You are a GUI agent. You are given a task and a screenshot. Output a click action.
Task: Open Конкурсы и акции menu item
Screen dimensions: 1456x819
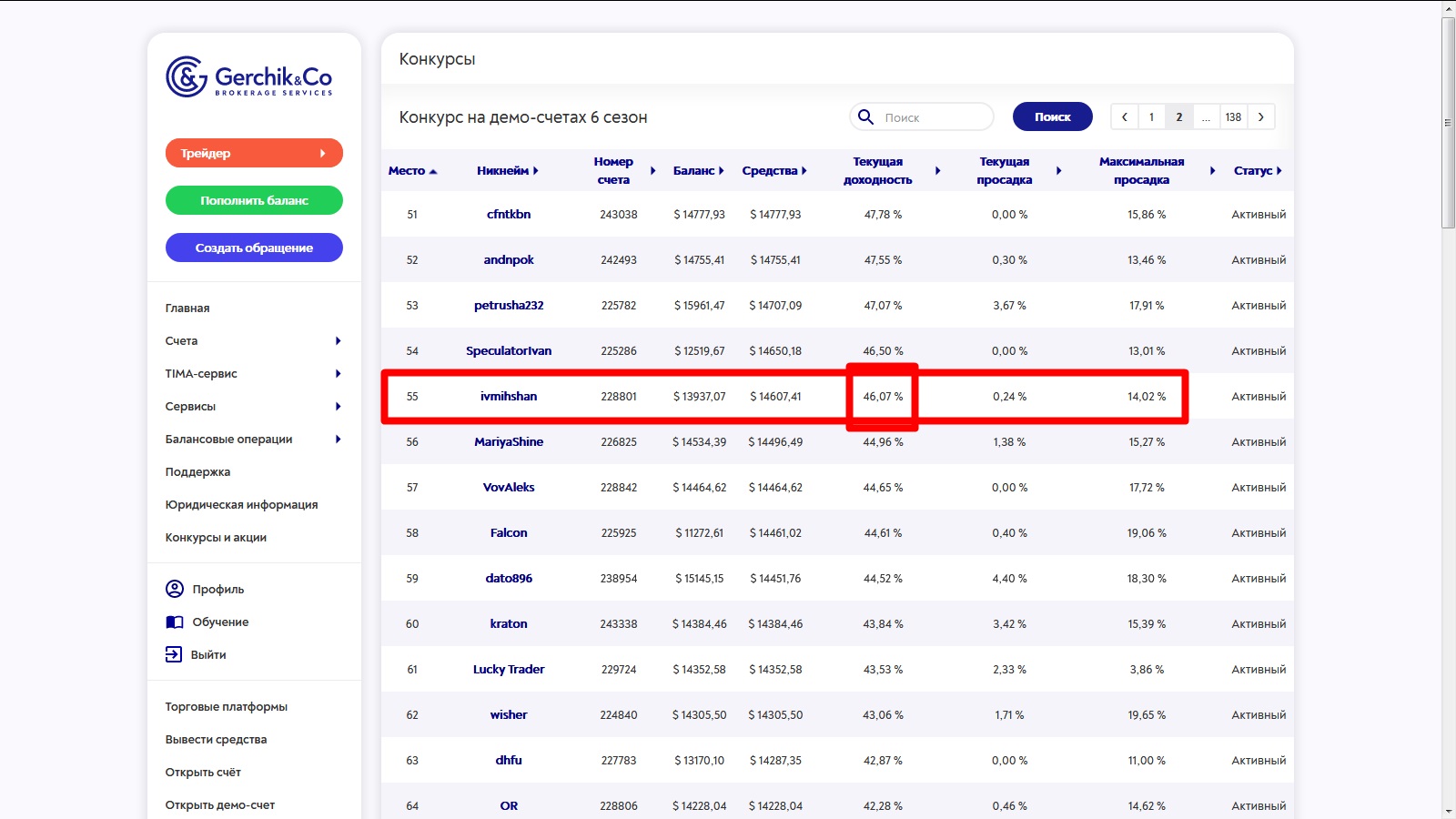pos(216,538)
